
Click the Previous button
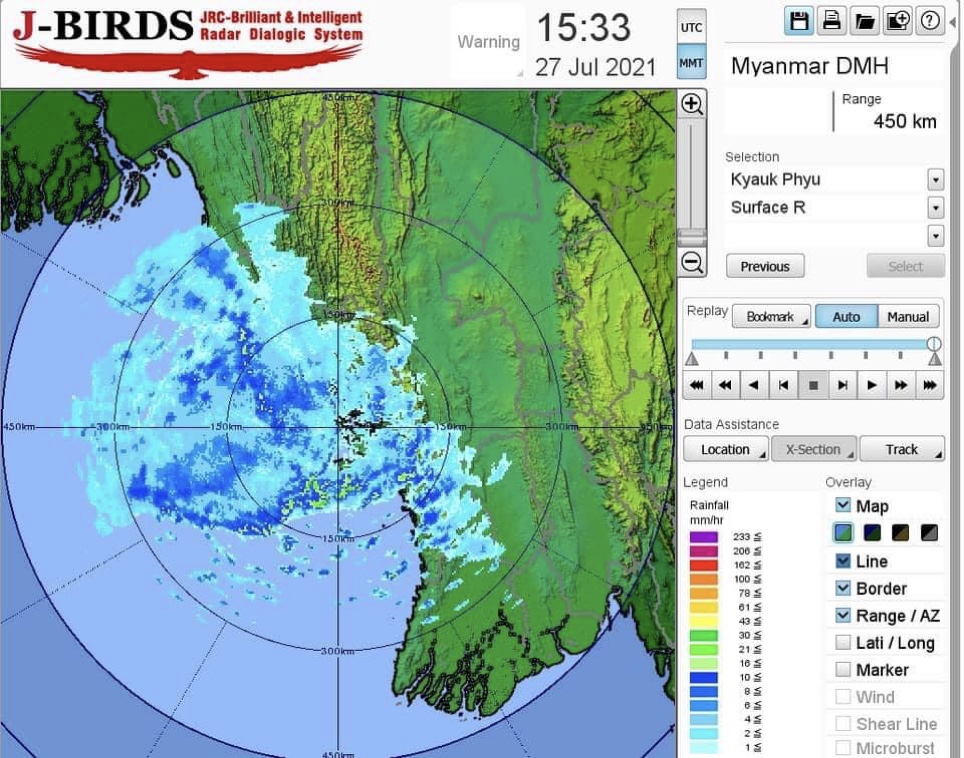click(765, 267)
